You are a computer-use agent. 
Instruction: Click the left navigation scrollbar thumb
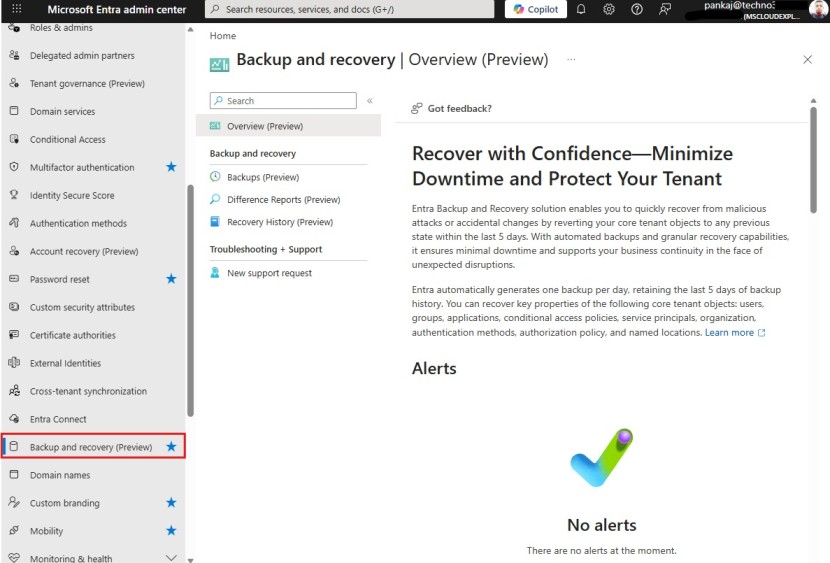(190, 301)
